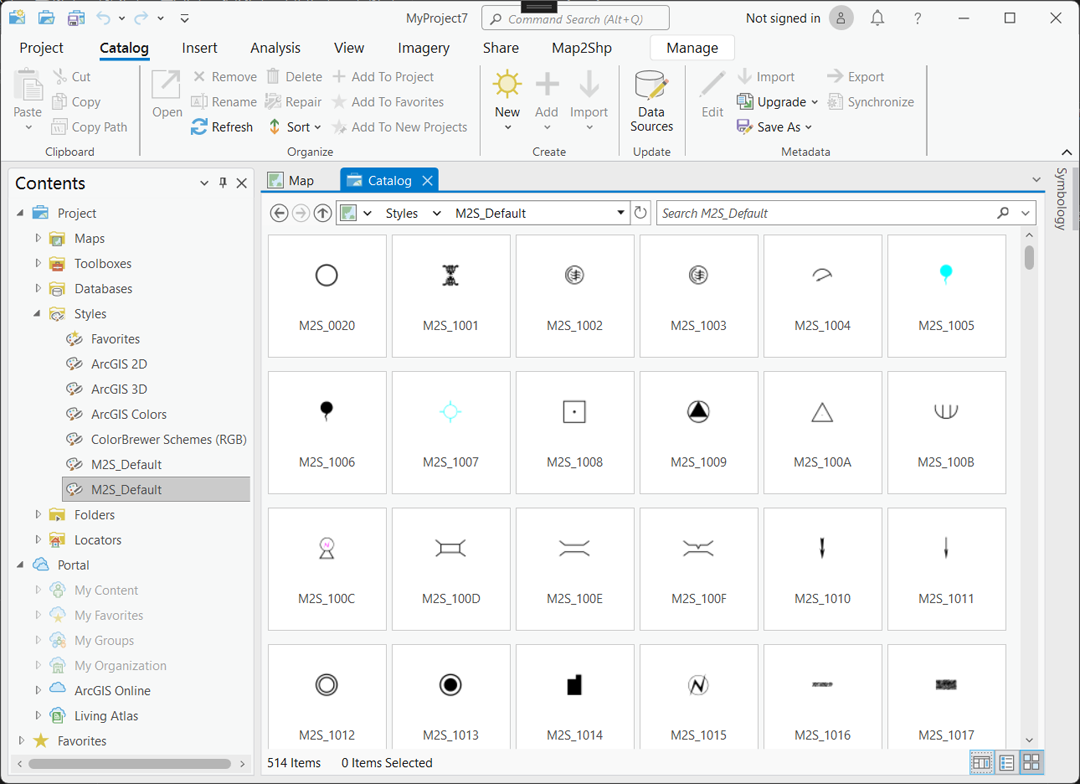The height and width of the screenshot is (784, 1080).
Task: Click the Up one level arrow
Action: 322,213
